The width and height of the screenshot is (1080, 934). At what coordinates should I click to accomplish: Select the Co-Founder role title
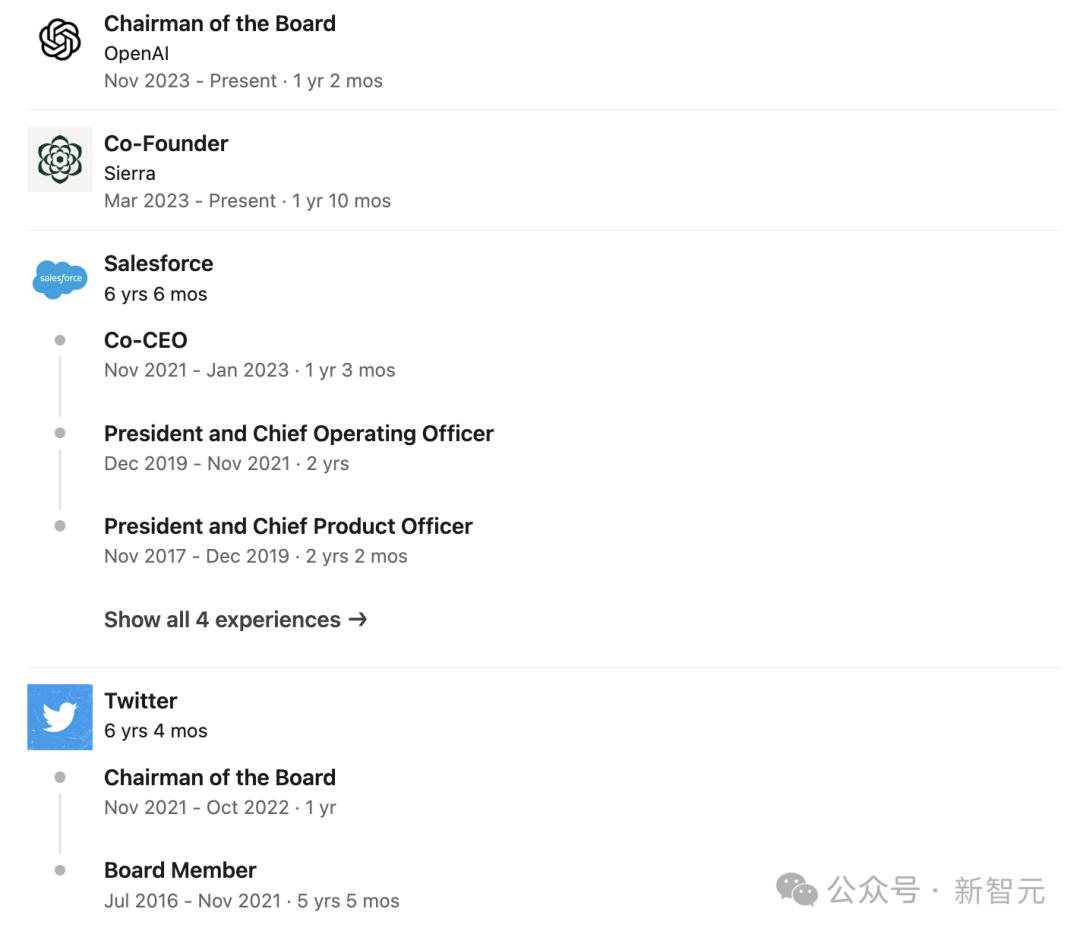click(x=166, y=144)
